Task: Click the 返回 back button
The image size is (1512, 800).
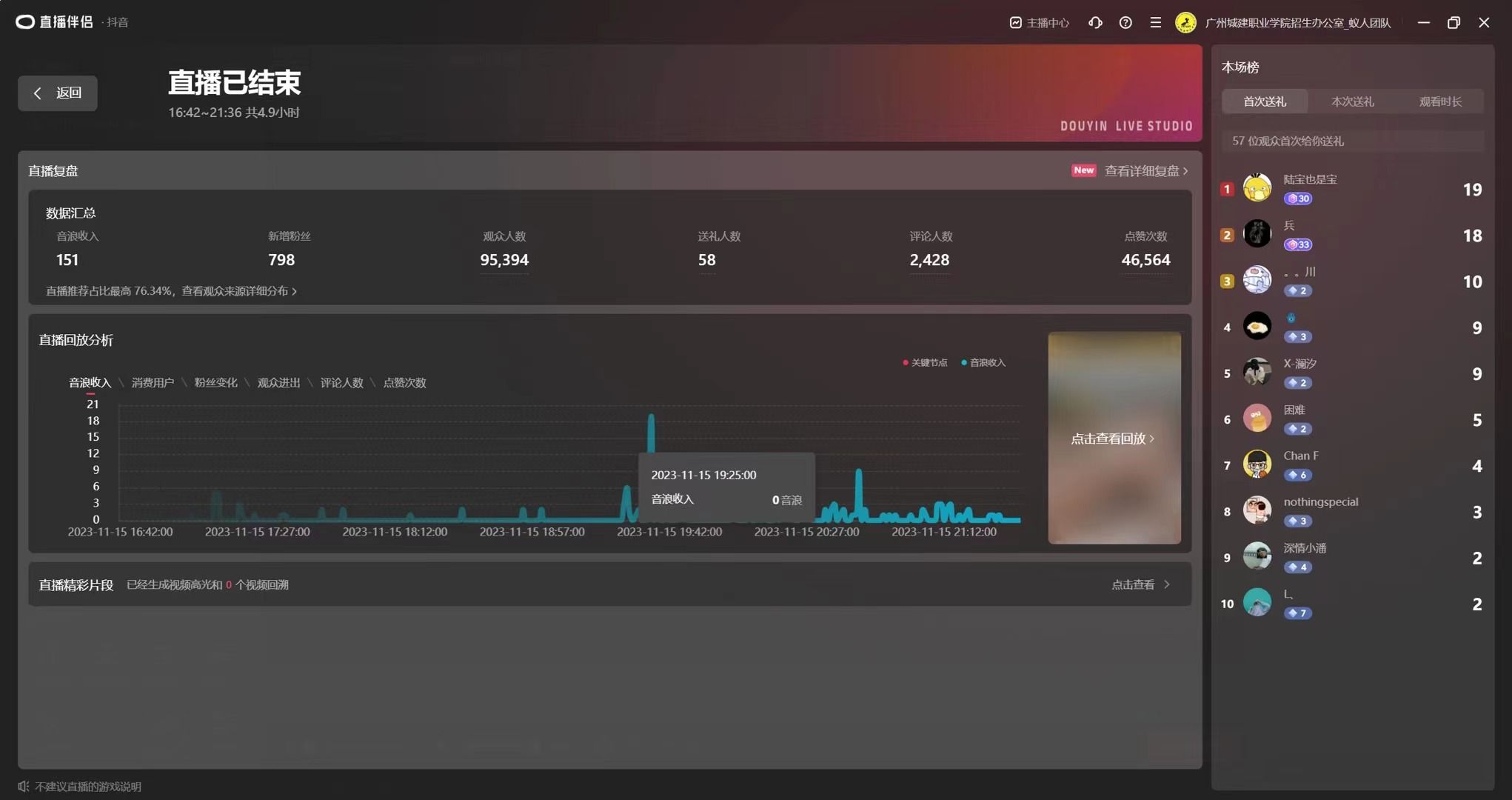Action: [58, 93]
